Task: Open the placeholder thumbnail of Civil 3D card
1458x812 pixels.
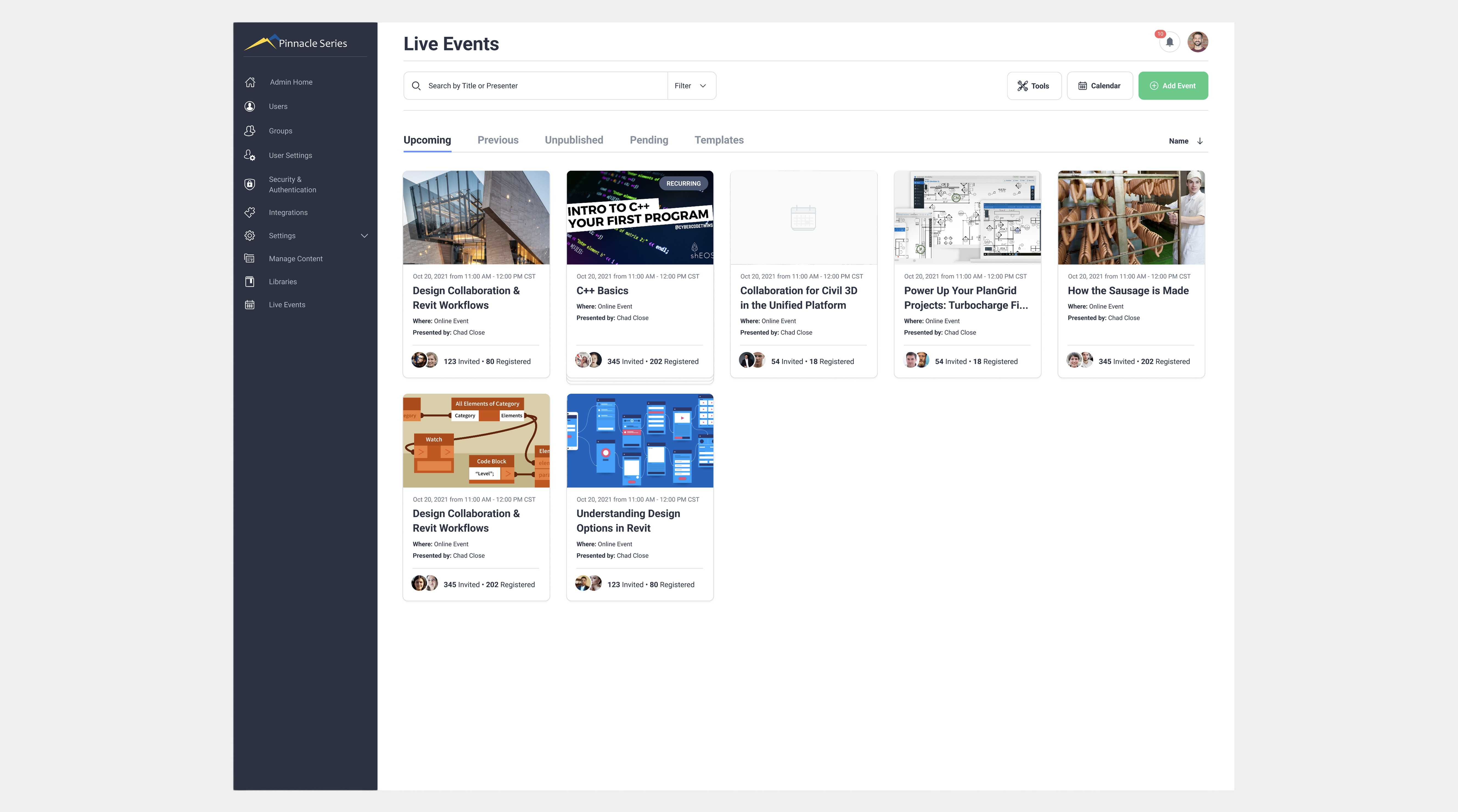Action: (x=804, y=217)
